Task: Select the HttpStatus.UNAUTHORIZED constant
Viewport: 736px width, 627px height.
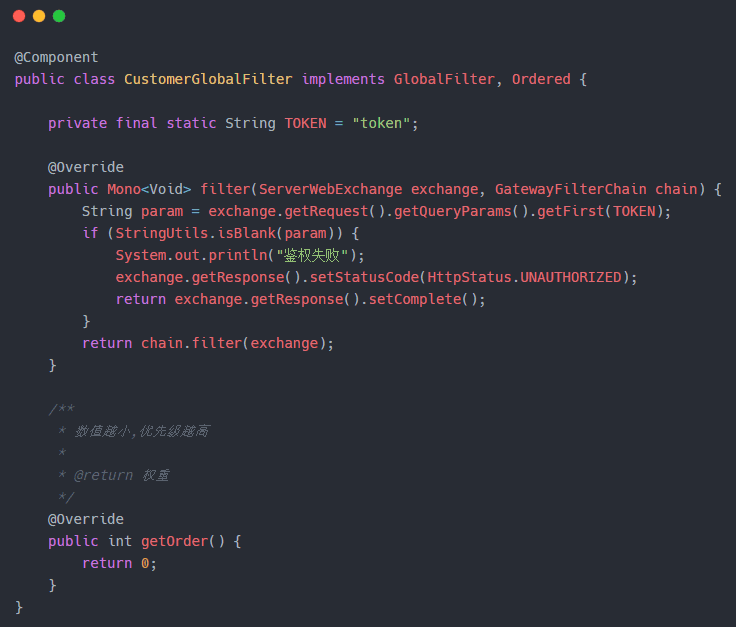Action: click(524, 277)
